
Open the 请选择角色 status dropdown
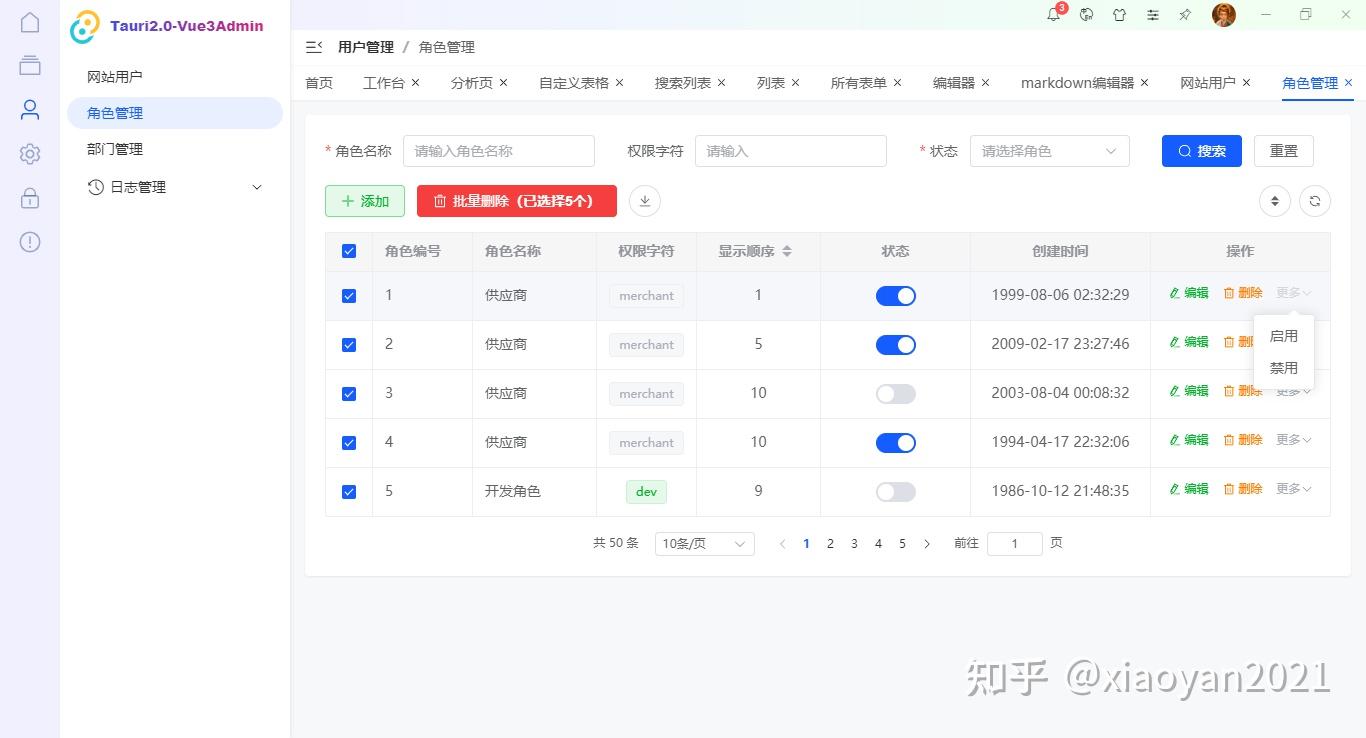(1049, 150)
